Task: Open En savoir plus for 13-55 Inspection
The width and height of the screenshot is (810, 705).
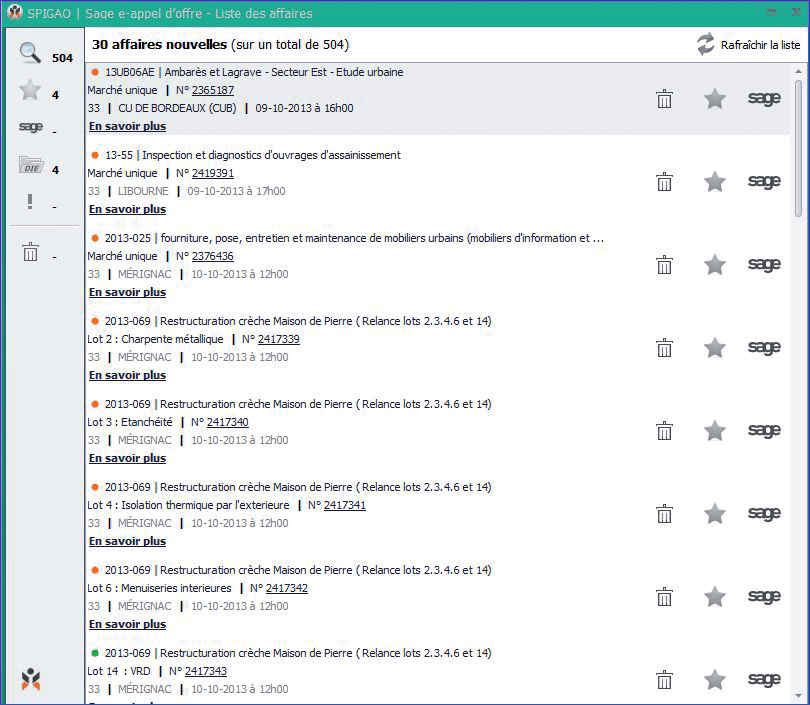Action: [128, 209]
